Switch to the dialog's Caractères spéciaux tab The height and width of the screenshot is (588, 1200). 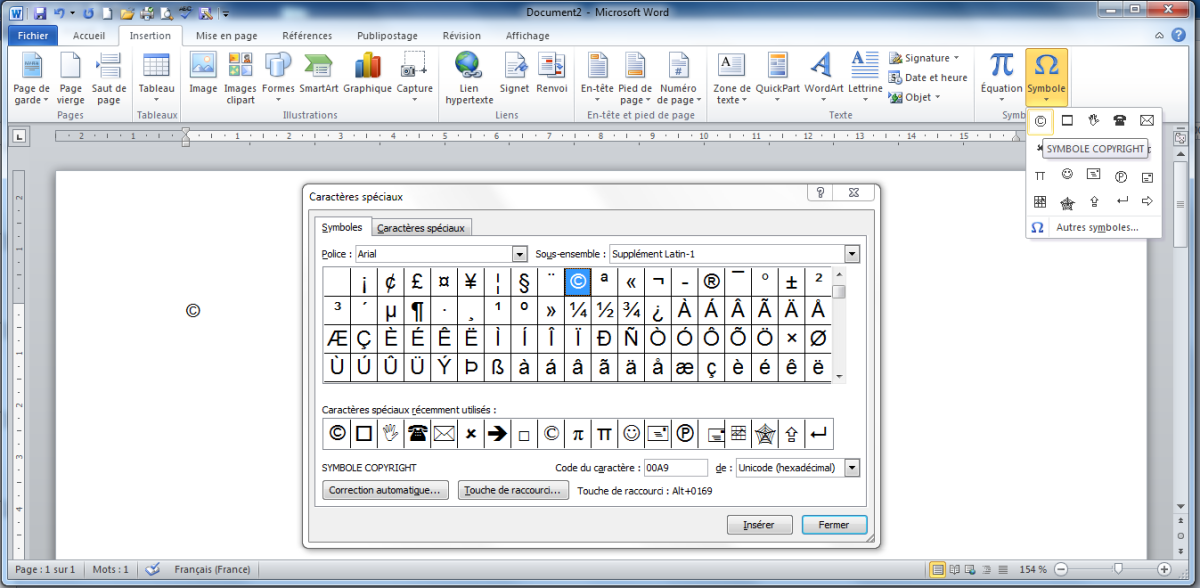(x=421, y=228)
